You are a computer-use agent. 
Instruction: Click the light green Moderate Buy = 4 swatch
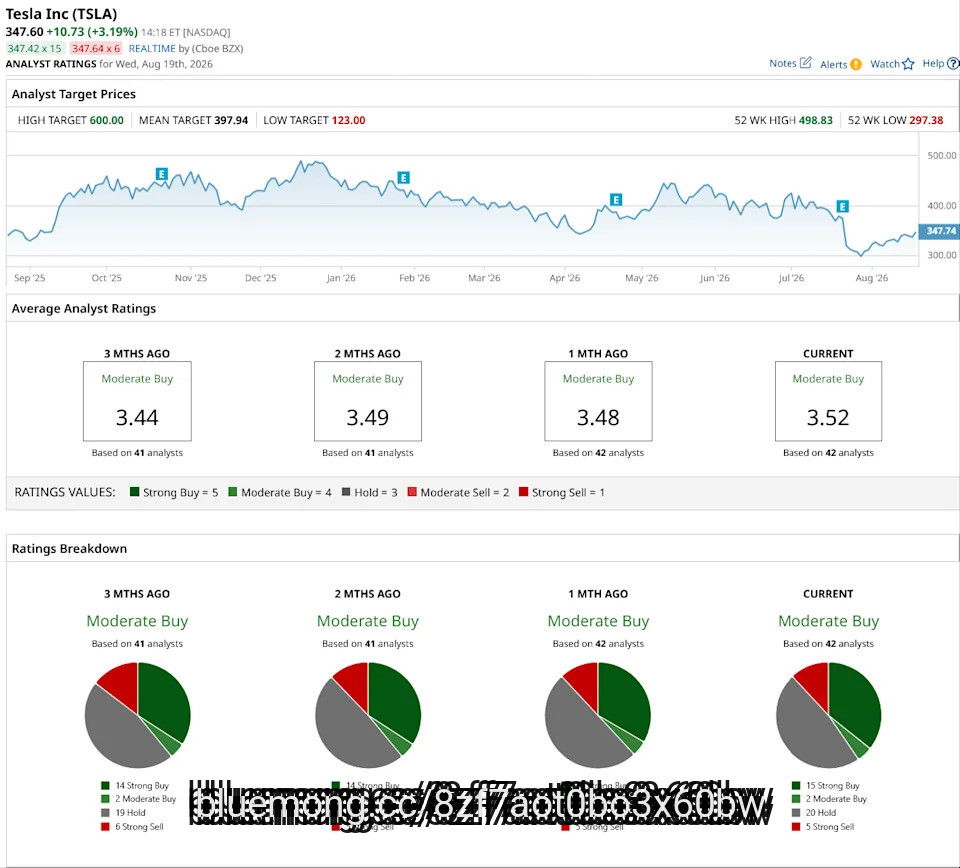point(233,492)
